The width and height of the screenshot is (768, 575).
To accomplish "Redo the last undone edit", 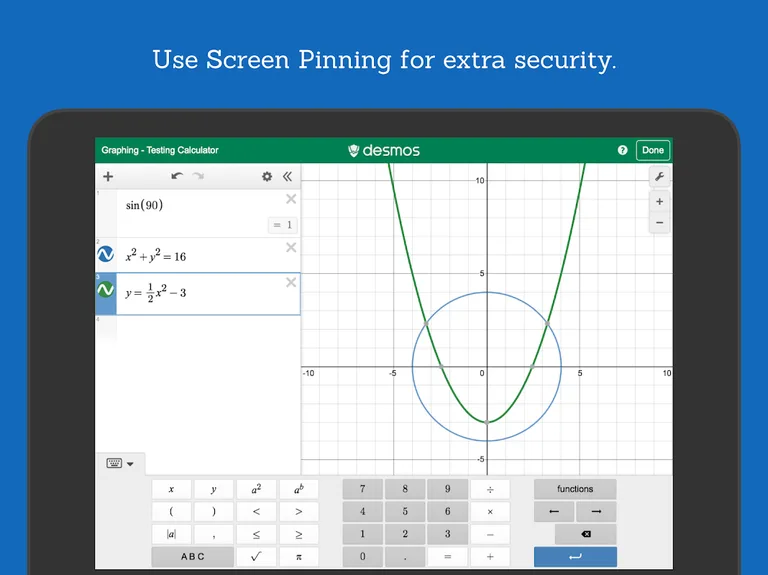I will pyautogui.click(x=198, y=176).
